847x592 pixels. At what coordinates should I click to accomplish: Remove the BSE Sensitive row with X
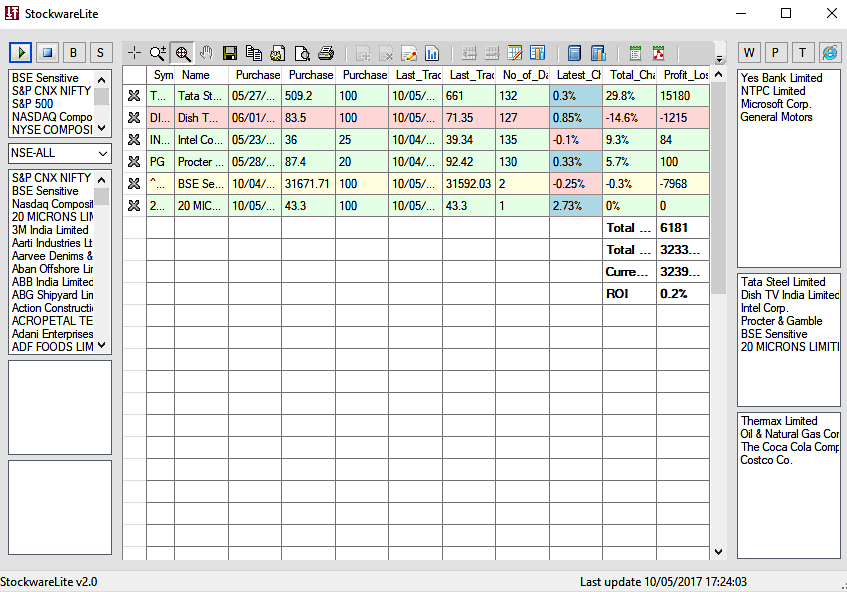(x=134, y=184)
